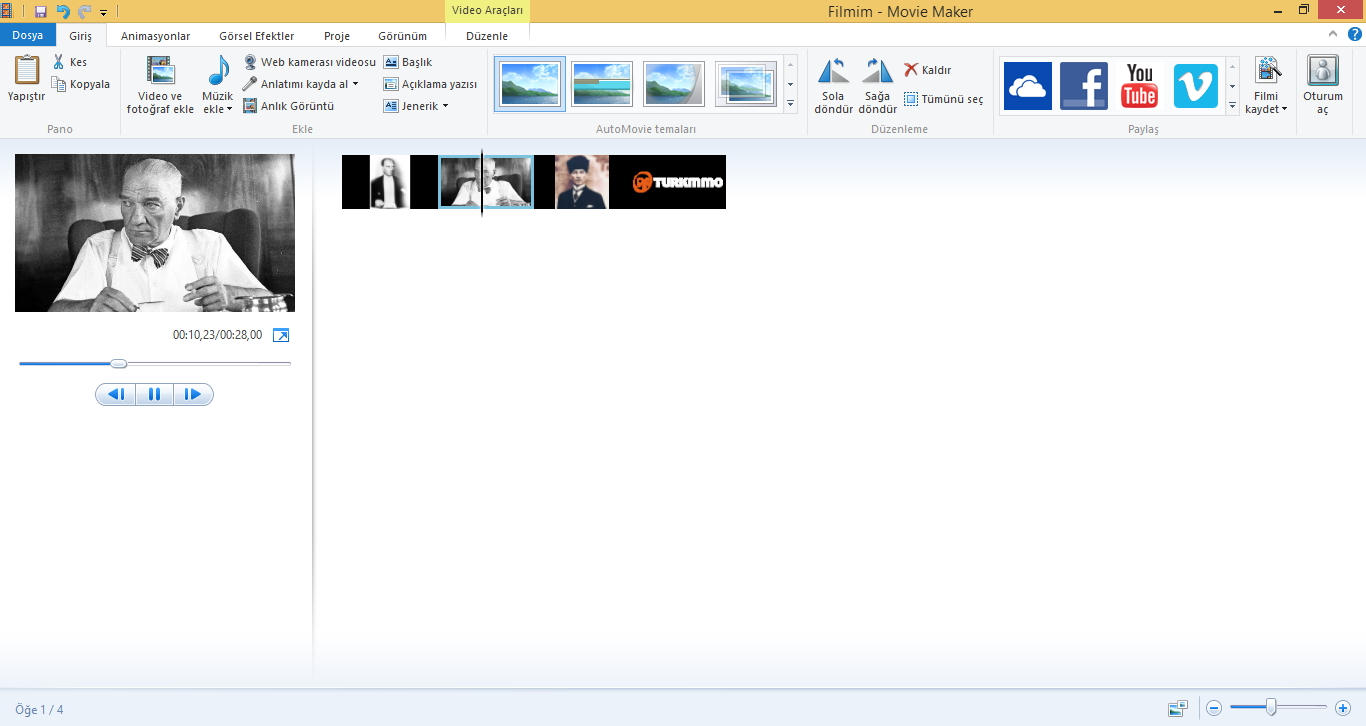Image resolution: width=1366 pixels, height=726 pixels.
Task: Click Video ve fotoğraf ekle
Action: tap(160, 85)
